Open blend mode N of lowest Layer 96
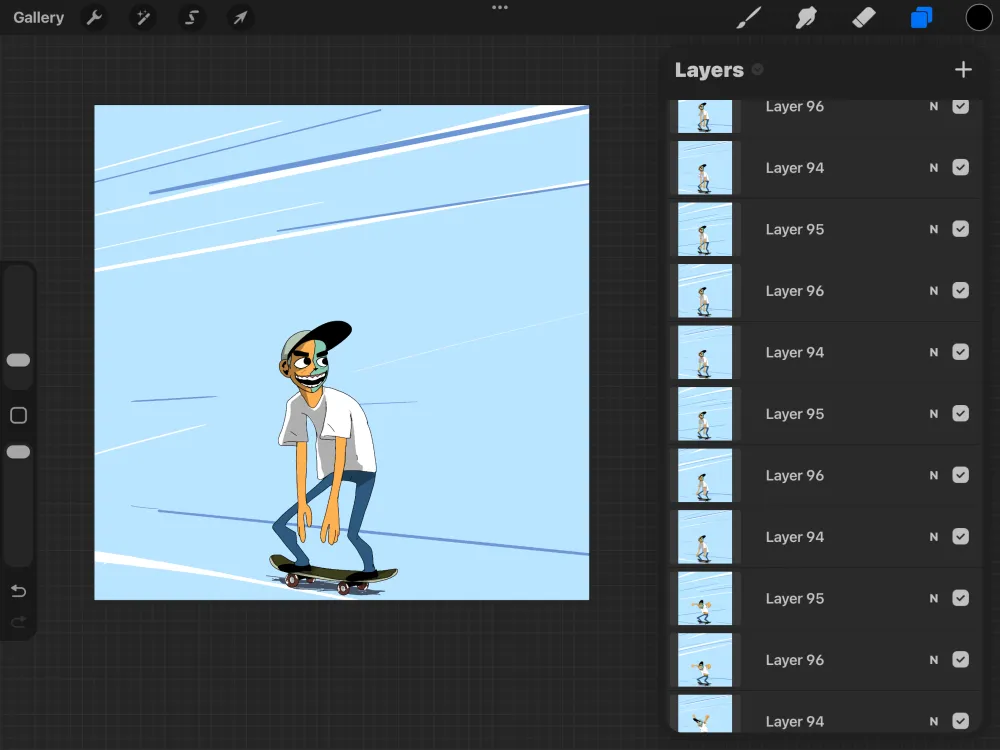The image size is (1000, 750). tap(934, 660)
